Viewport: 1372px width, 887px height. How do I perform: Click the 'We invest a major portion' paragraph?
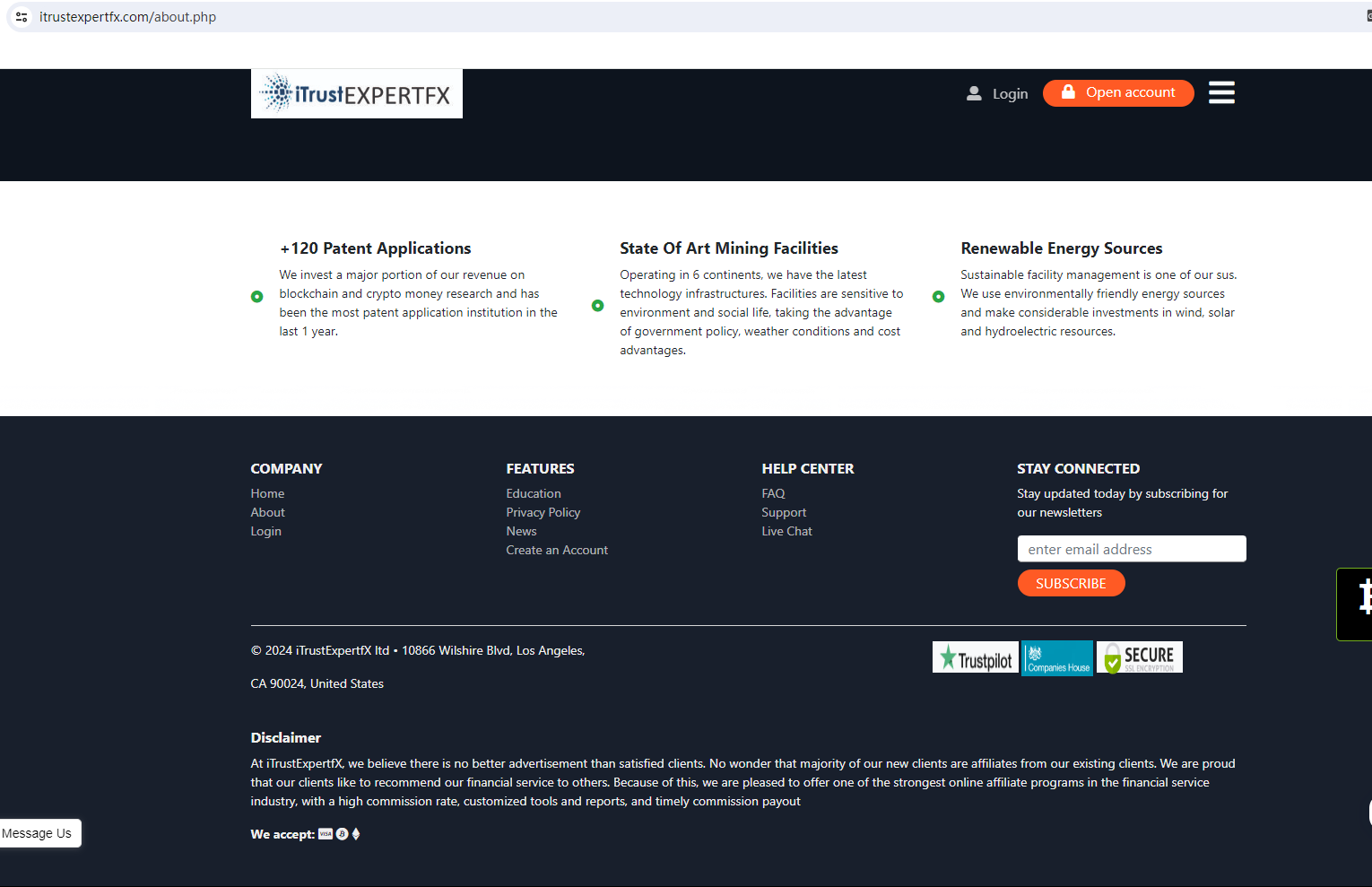point(418,303)
